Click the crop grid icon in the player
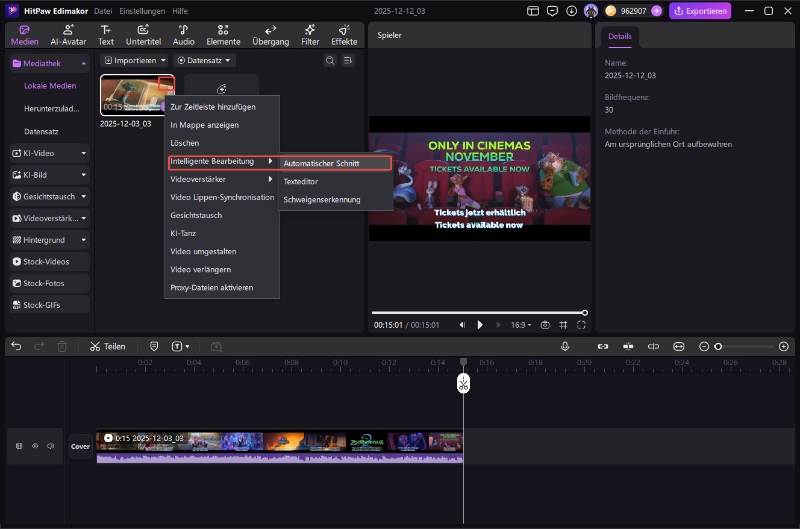 click(563, 325)
